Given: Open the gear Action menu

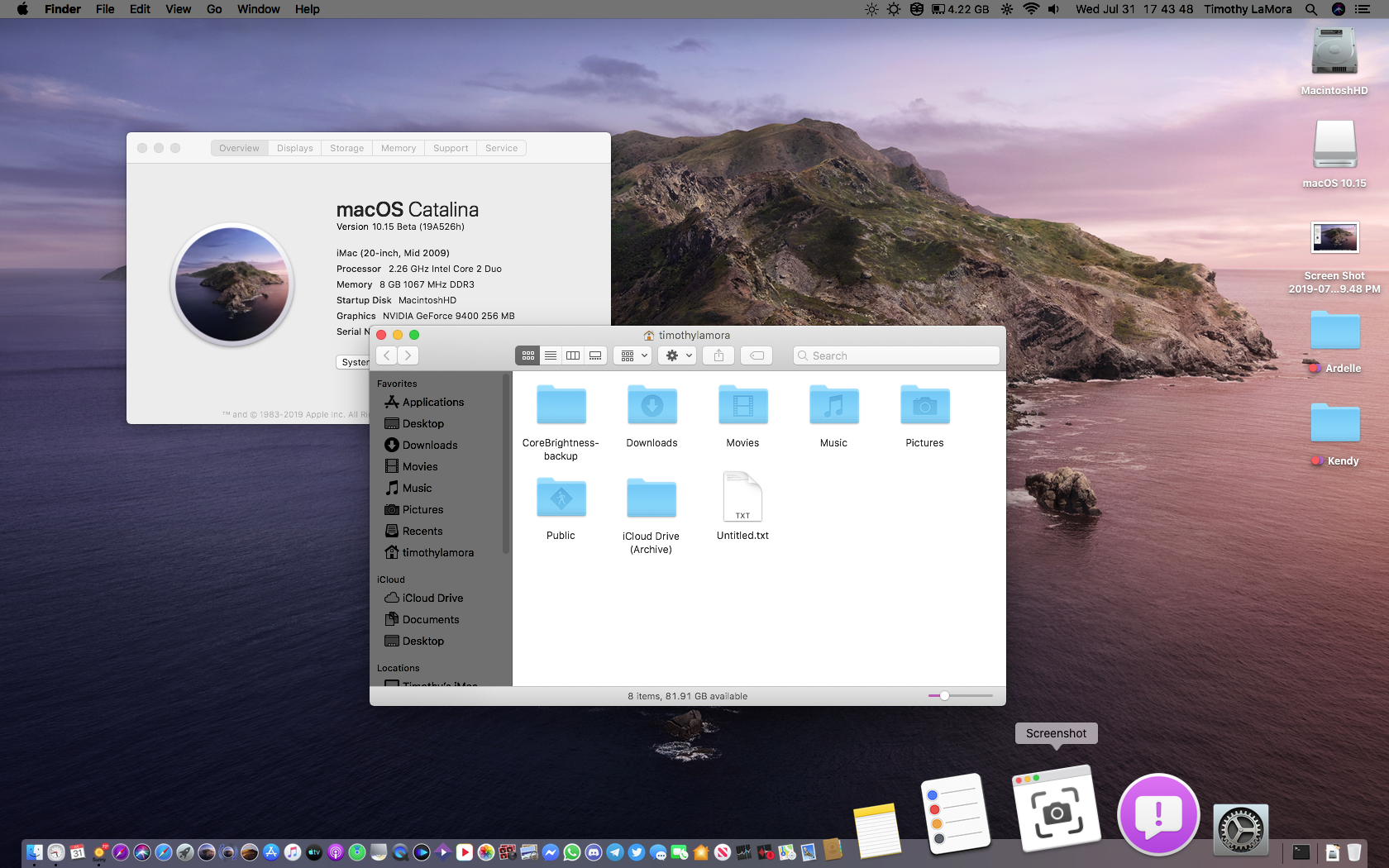Looking at the screenshot, I should click(x=678, y=355).
